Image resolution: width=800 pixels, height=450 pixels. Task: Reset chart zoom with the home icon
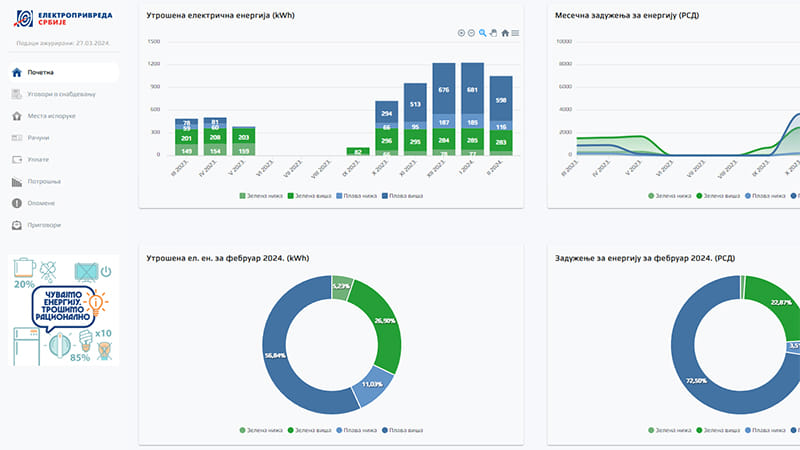pyautogui.click(x=505, y=33)
